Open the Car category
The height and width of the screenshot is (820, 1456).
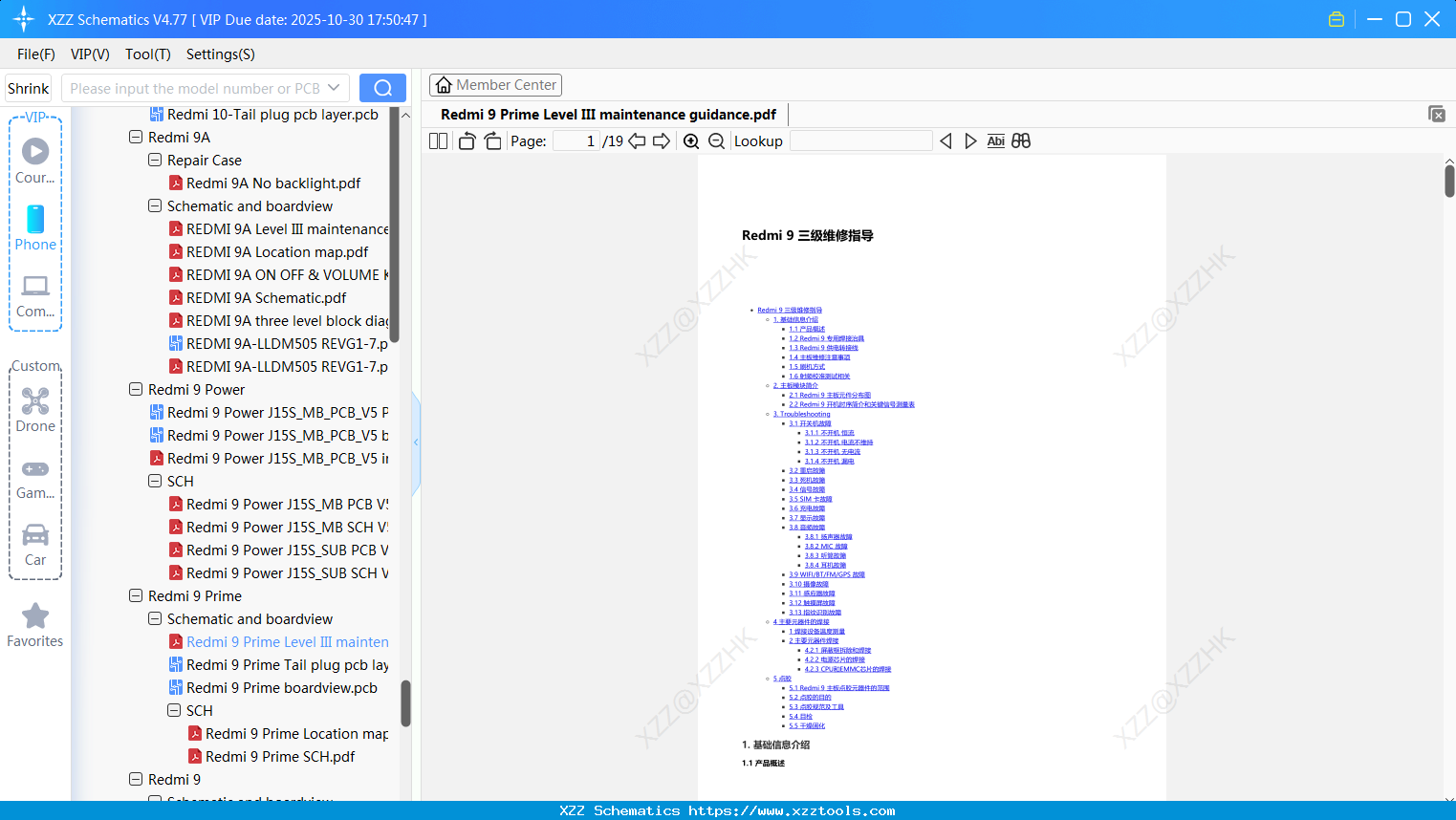pyautogui.click(x=35, y=534)
